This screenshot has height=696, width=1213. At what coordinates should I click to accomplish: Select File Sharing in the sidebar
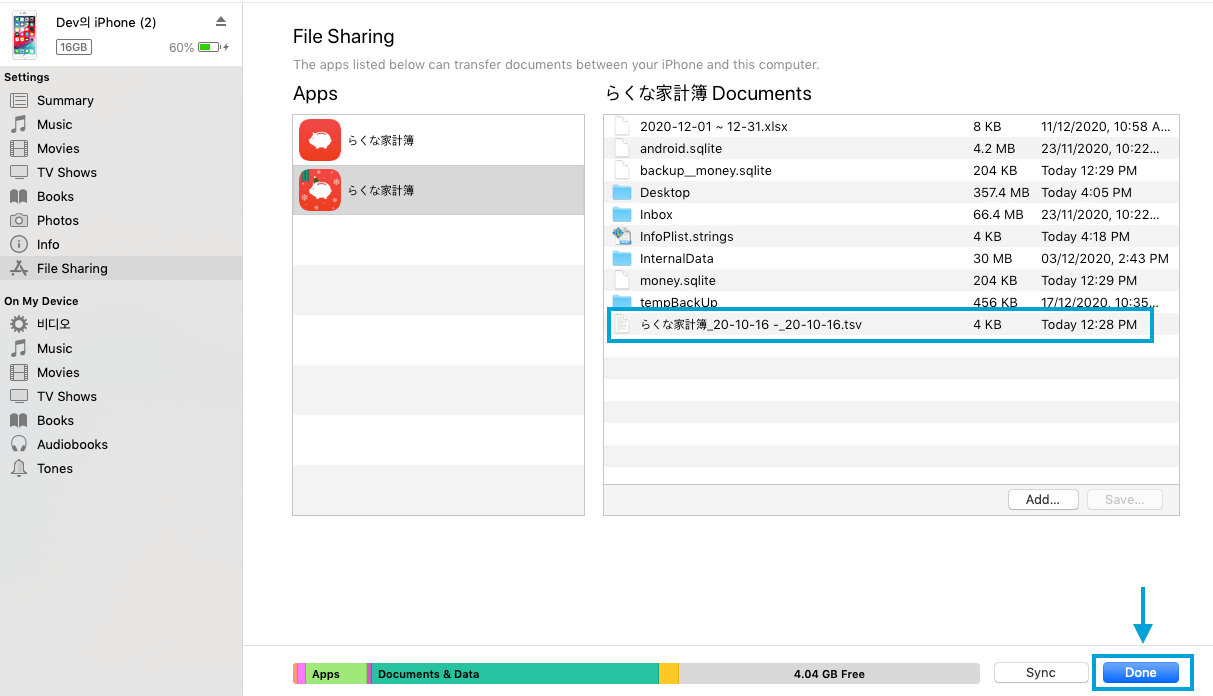[x=72, y=268]
